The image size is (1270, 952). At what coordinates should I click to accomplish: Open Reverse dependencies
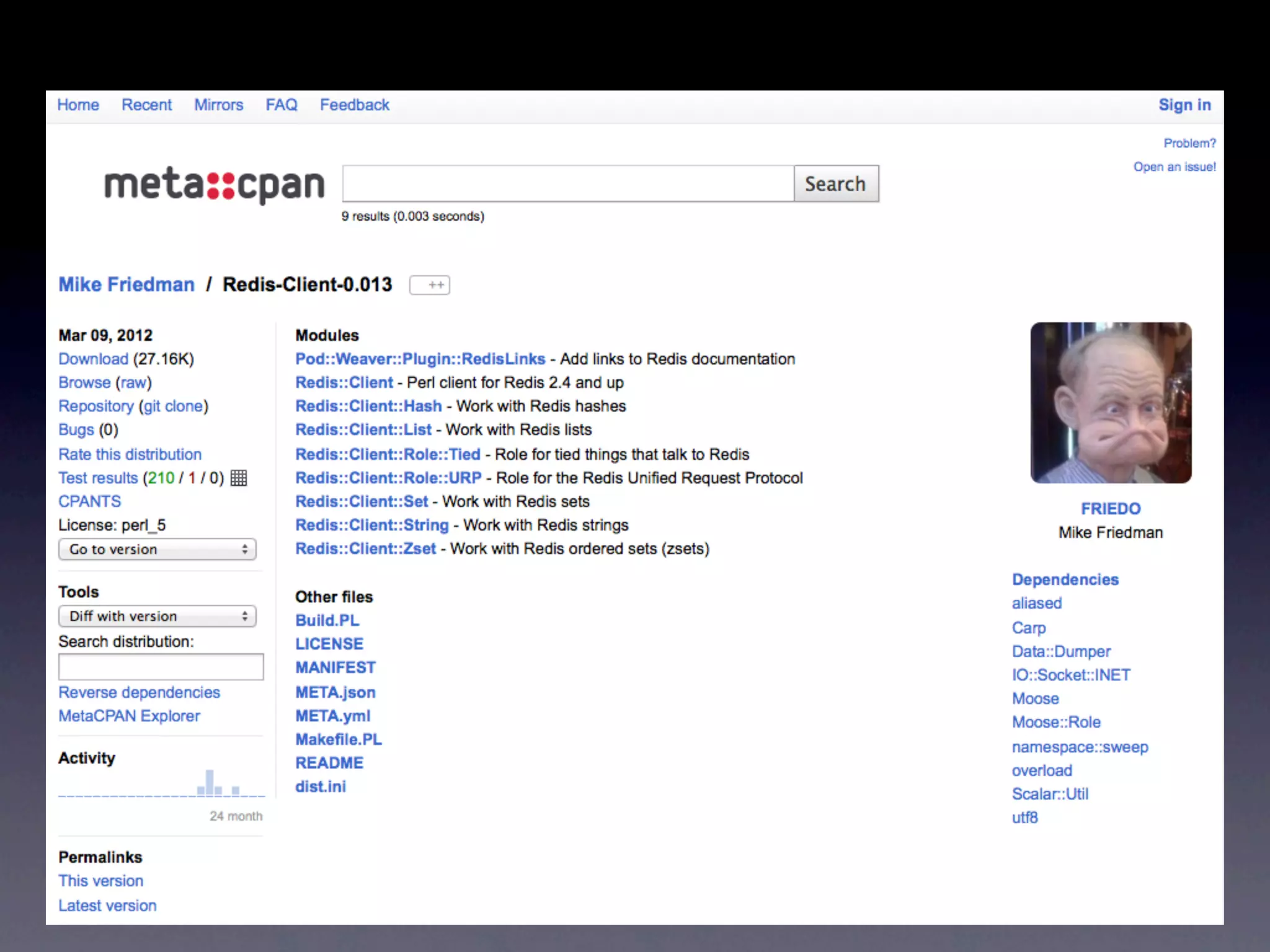139,692
